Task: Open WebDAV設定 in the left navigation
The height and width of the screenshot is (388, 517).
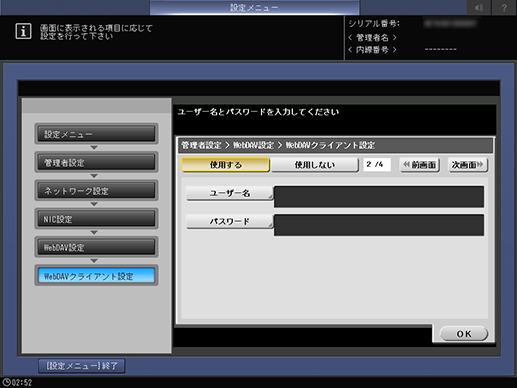Action: (x=96, y=247)
